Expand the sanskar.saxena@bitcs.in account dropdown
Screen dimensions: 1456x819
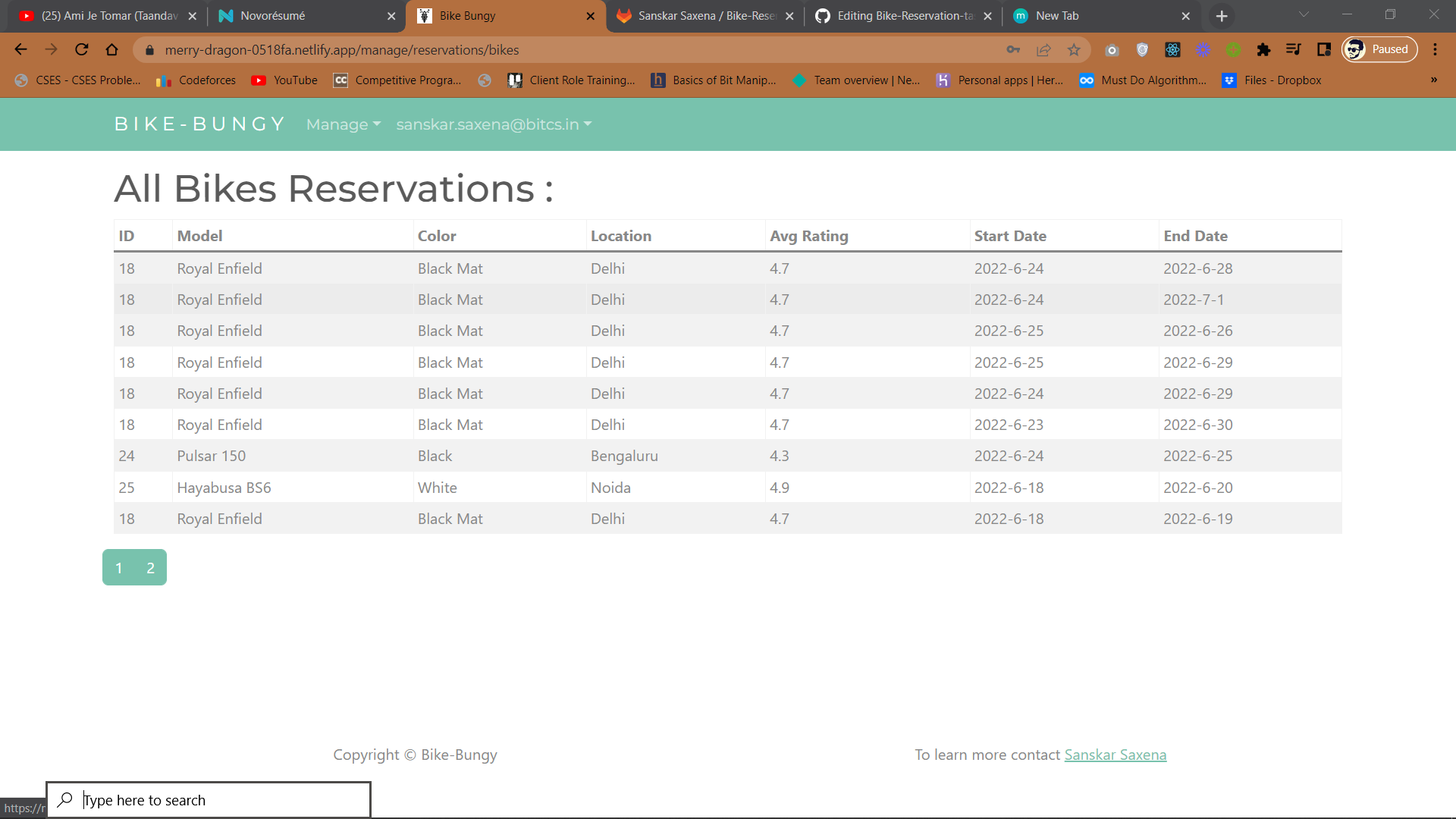point(493,124)
